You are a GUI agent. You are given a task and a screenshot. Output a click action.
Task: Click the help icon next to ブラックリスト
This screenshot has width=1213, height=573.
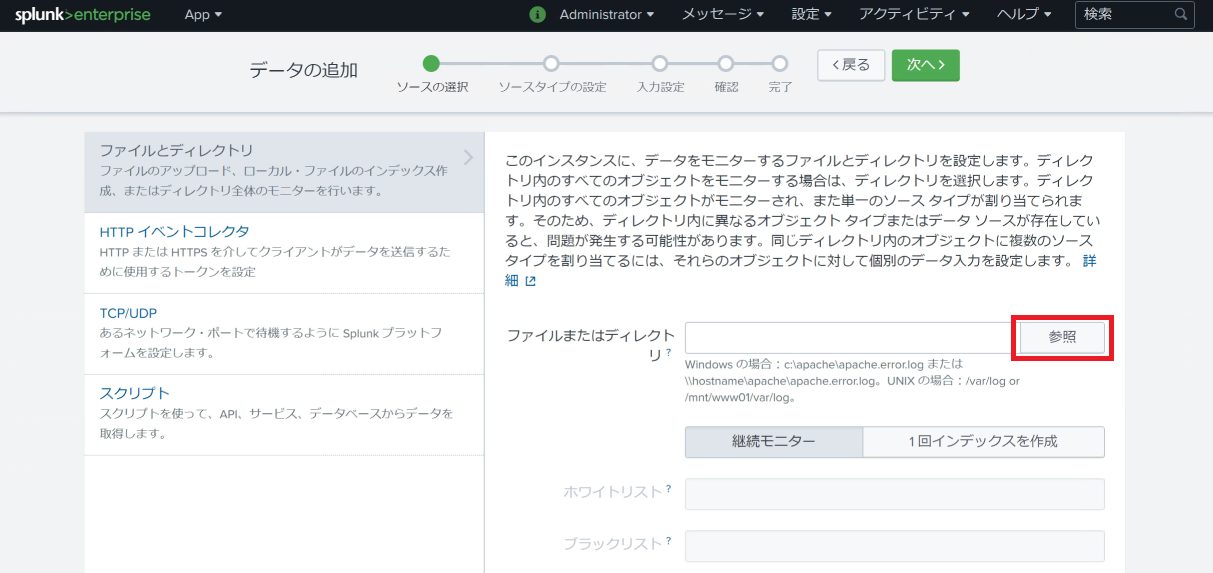click(x=668, y=541)
